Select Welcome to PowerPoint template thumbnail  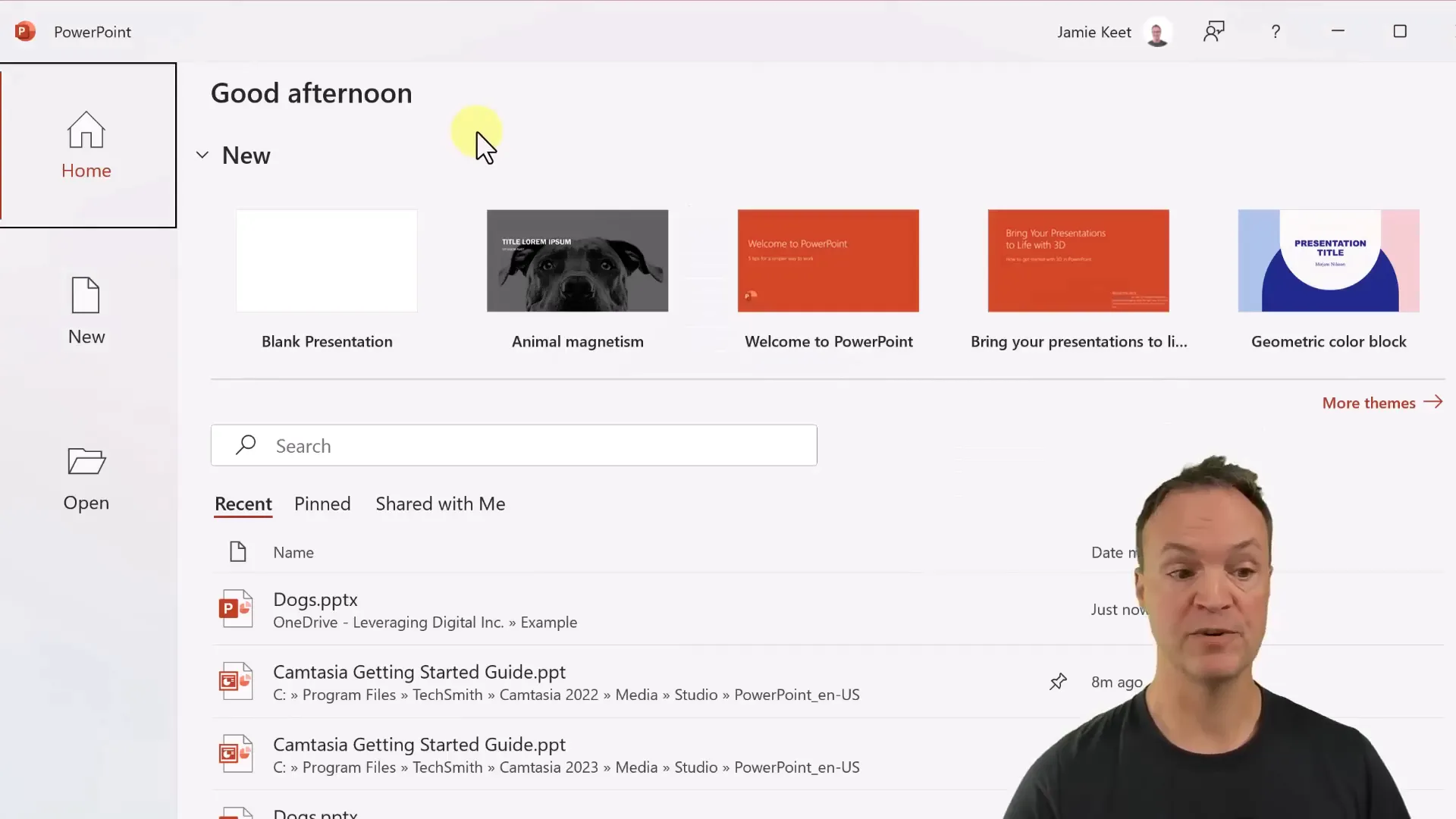pyautogui.click(x=828, y=261)
